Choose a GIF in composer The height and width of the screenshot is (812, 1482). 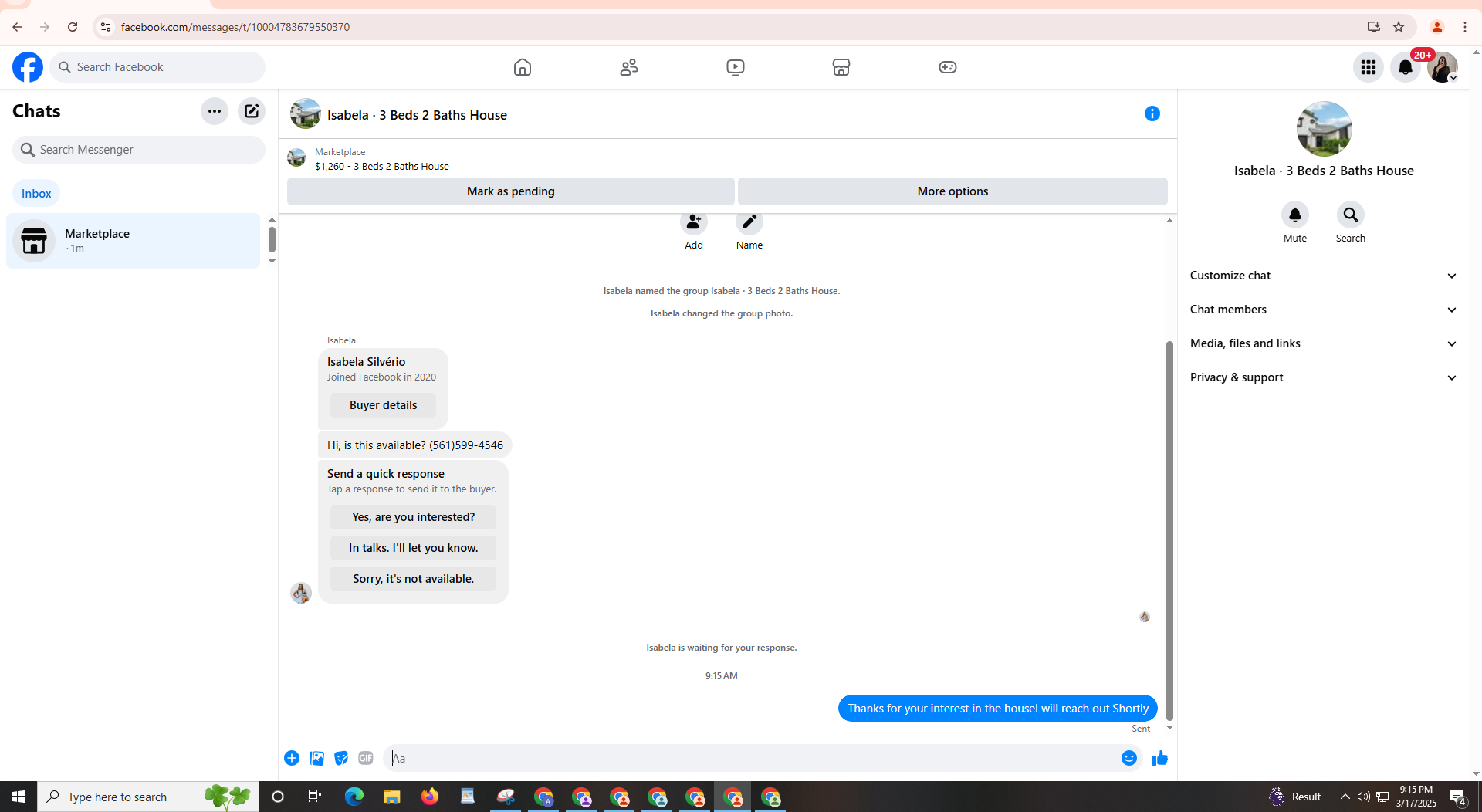(366, 758)
